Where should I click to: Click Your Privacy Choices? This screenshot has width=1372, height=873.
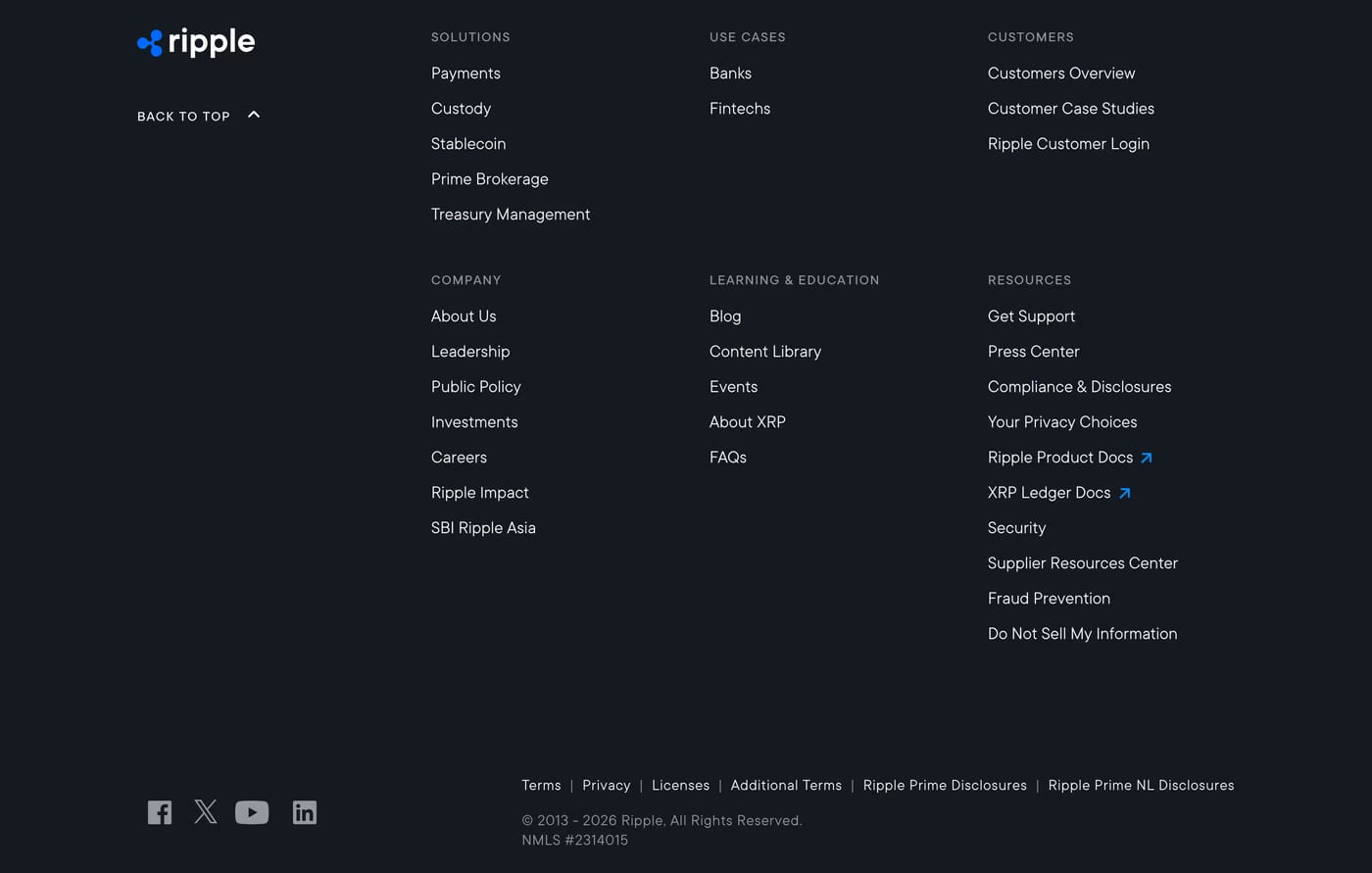1062,422
